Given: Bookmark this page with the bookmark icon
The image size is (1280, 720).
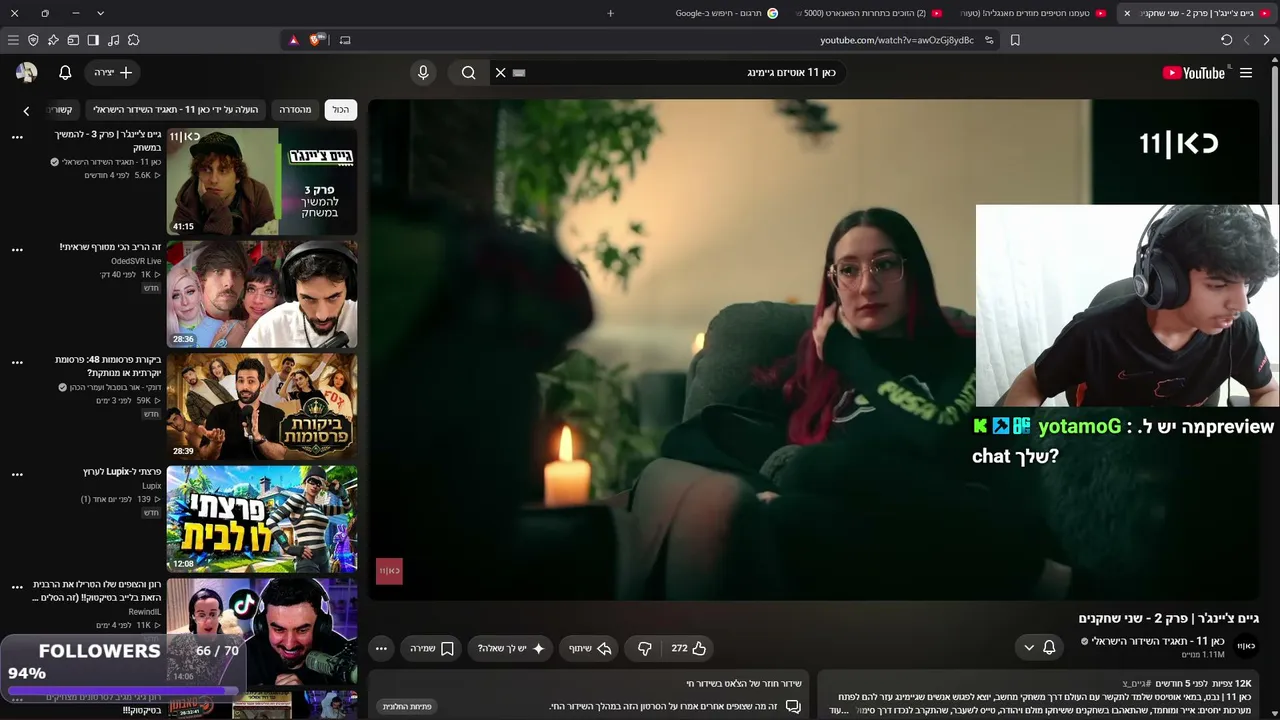Looking at the screenshot, I should pos(1015,40).
